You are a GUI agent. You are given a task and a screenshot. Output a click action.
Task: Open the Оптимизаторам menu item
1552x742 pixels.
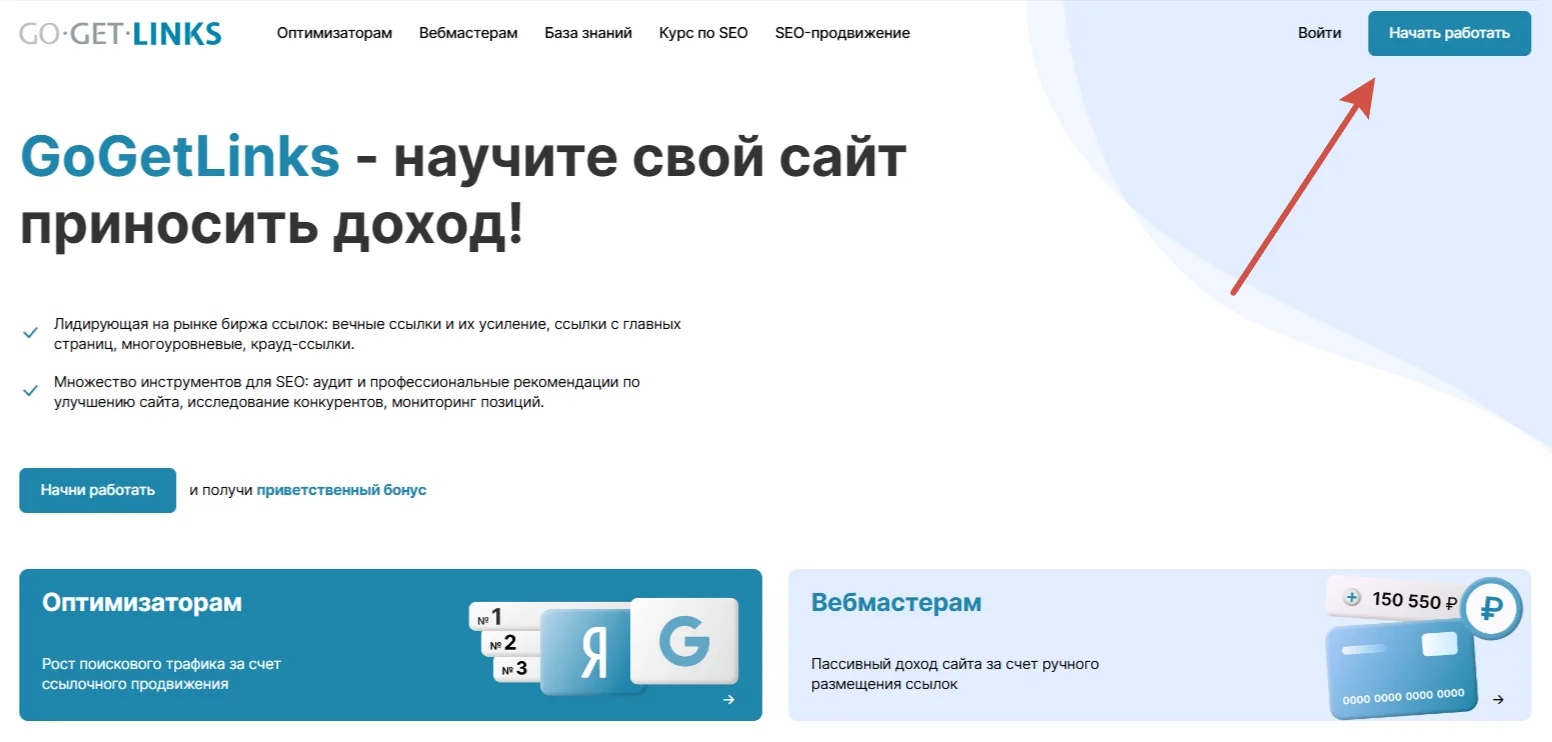[334, 33]
